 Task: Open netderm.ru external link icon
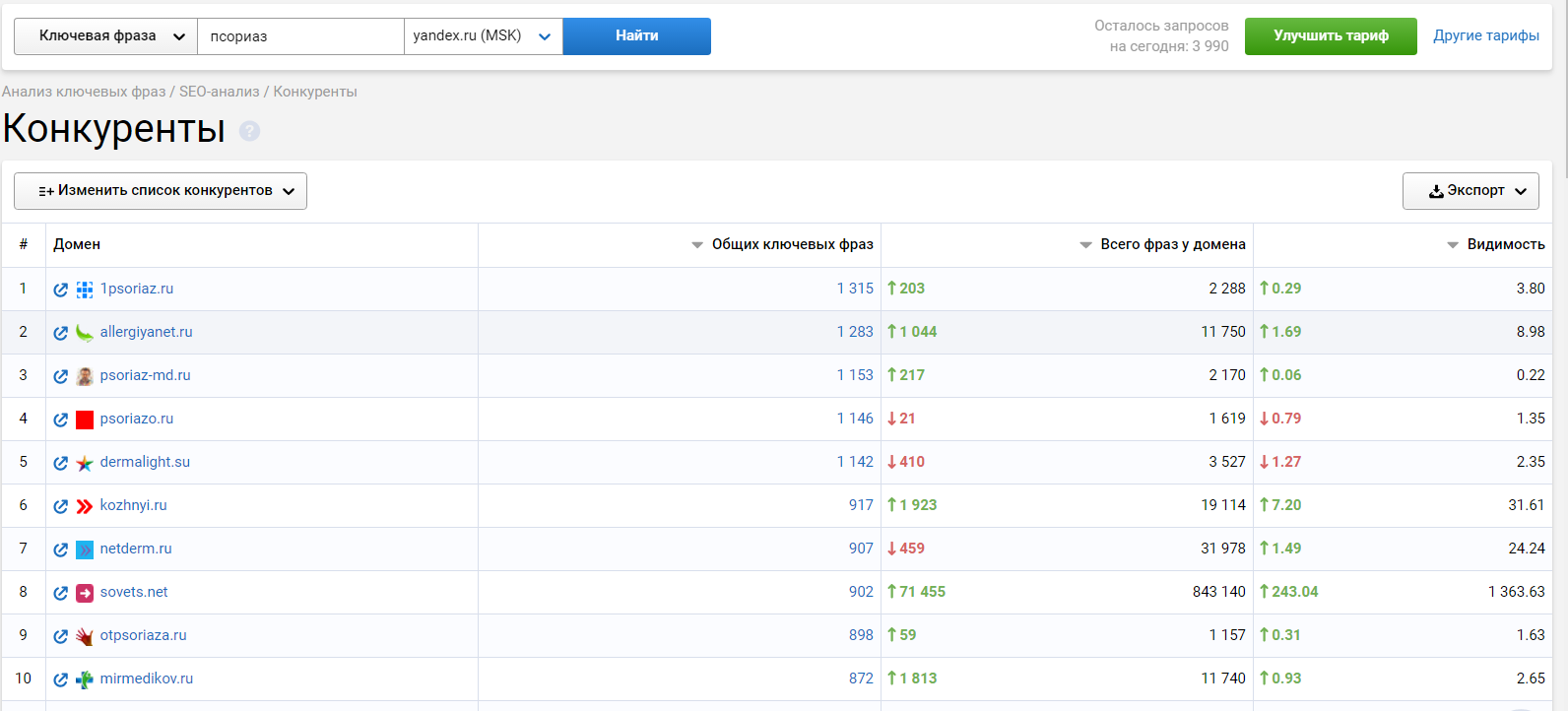(60, 549)
